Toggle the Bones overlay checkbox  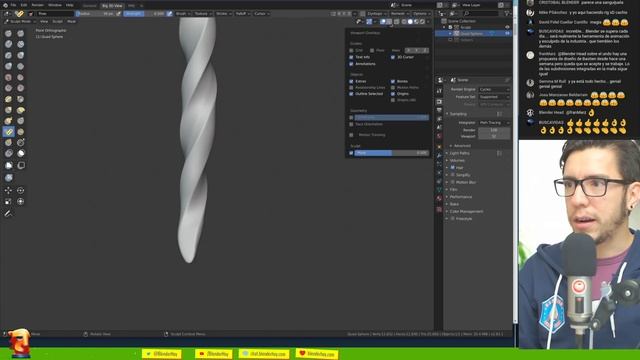click(393, 82)
